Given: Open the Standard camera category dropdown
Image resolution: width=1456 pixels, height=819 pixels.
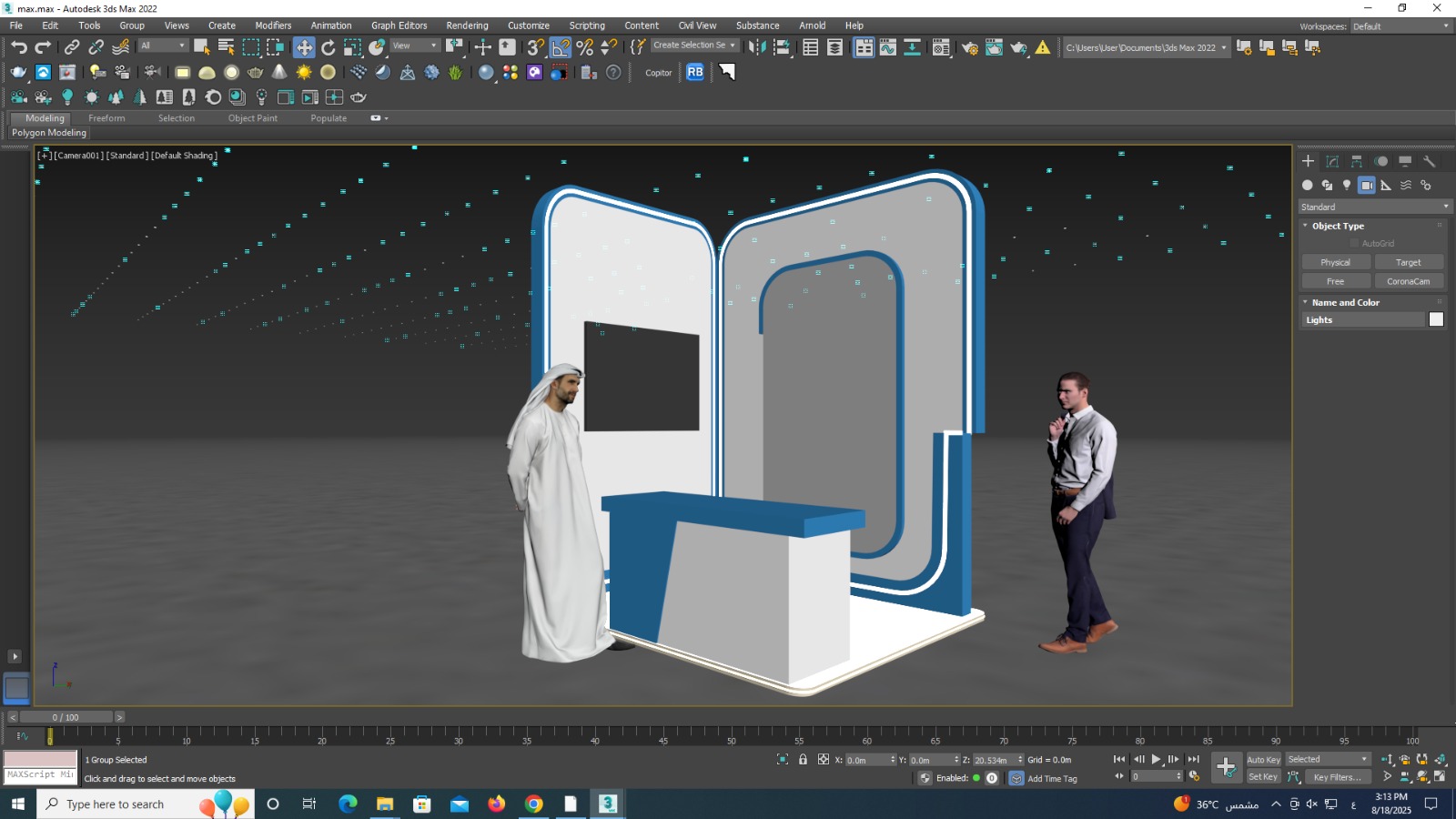Looking at the screenshot, I should [1374, 207].
